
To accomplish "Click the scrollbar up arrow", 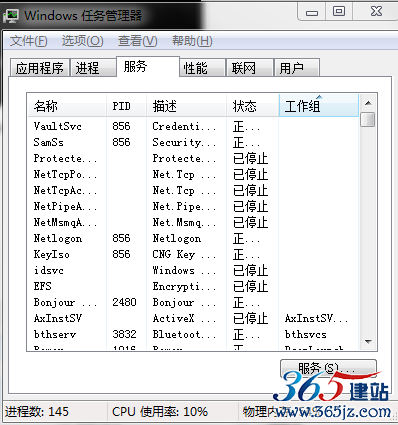I will point(368,103).
